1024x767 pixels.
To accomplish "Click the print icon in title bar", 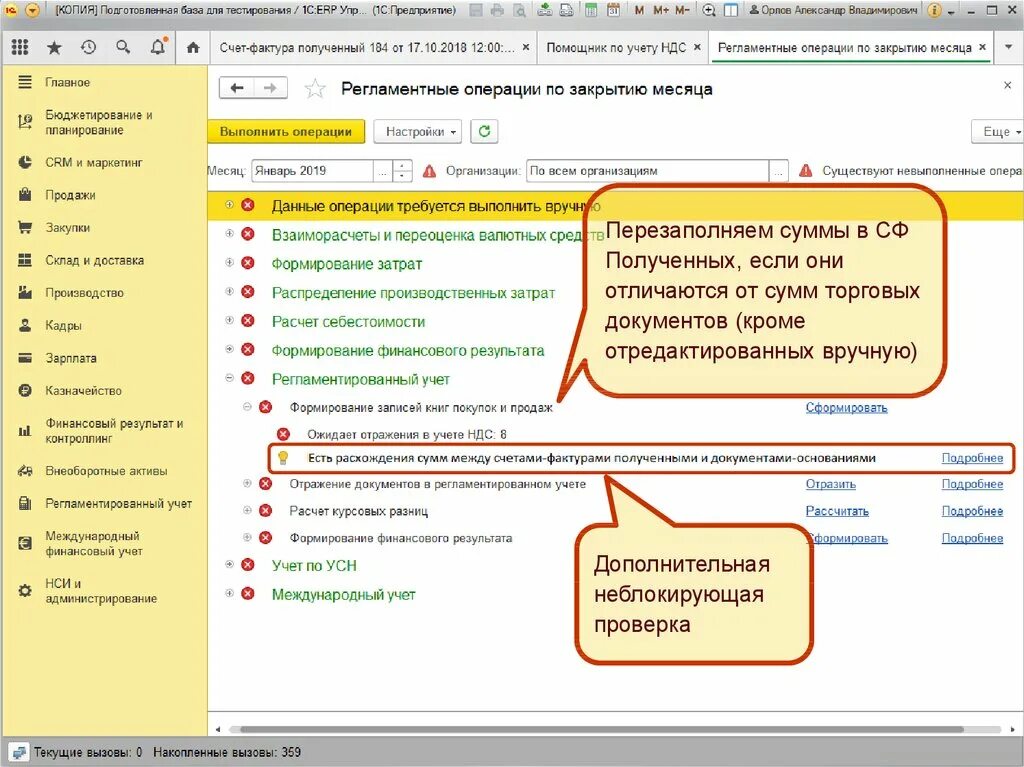I will point(498,10).
